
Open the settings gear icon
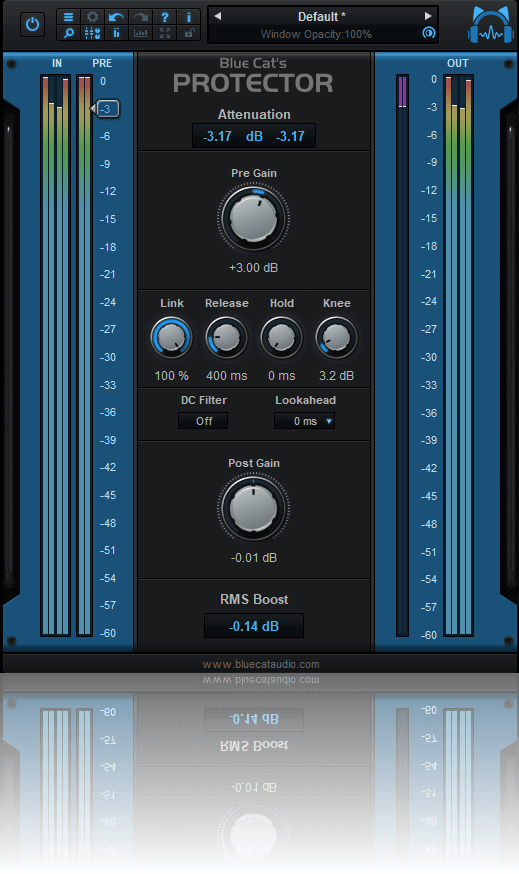click(92, 17)
